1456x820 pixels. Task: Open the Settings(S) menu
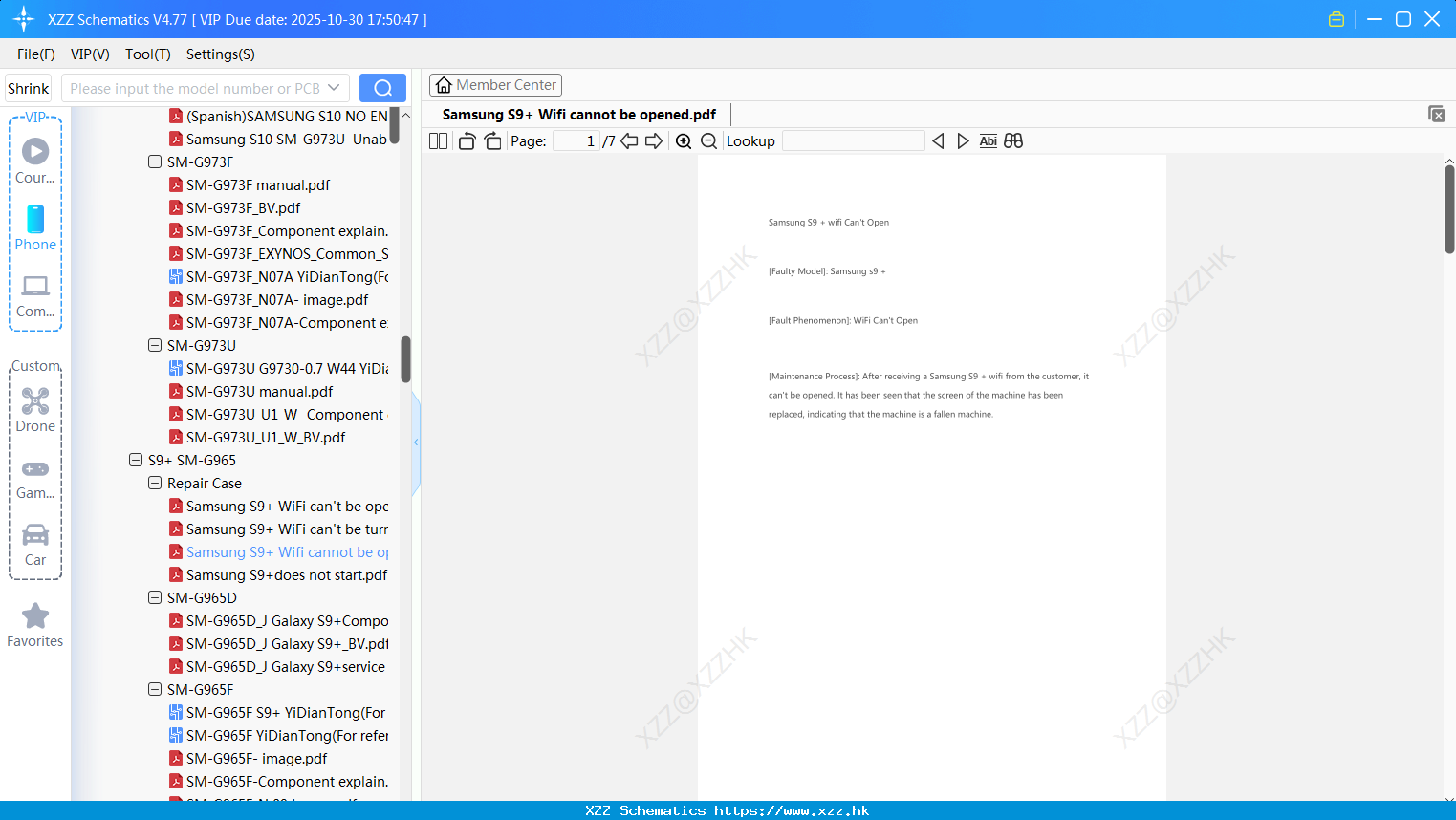[221, 54]
